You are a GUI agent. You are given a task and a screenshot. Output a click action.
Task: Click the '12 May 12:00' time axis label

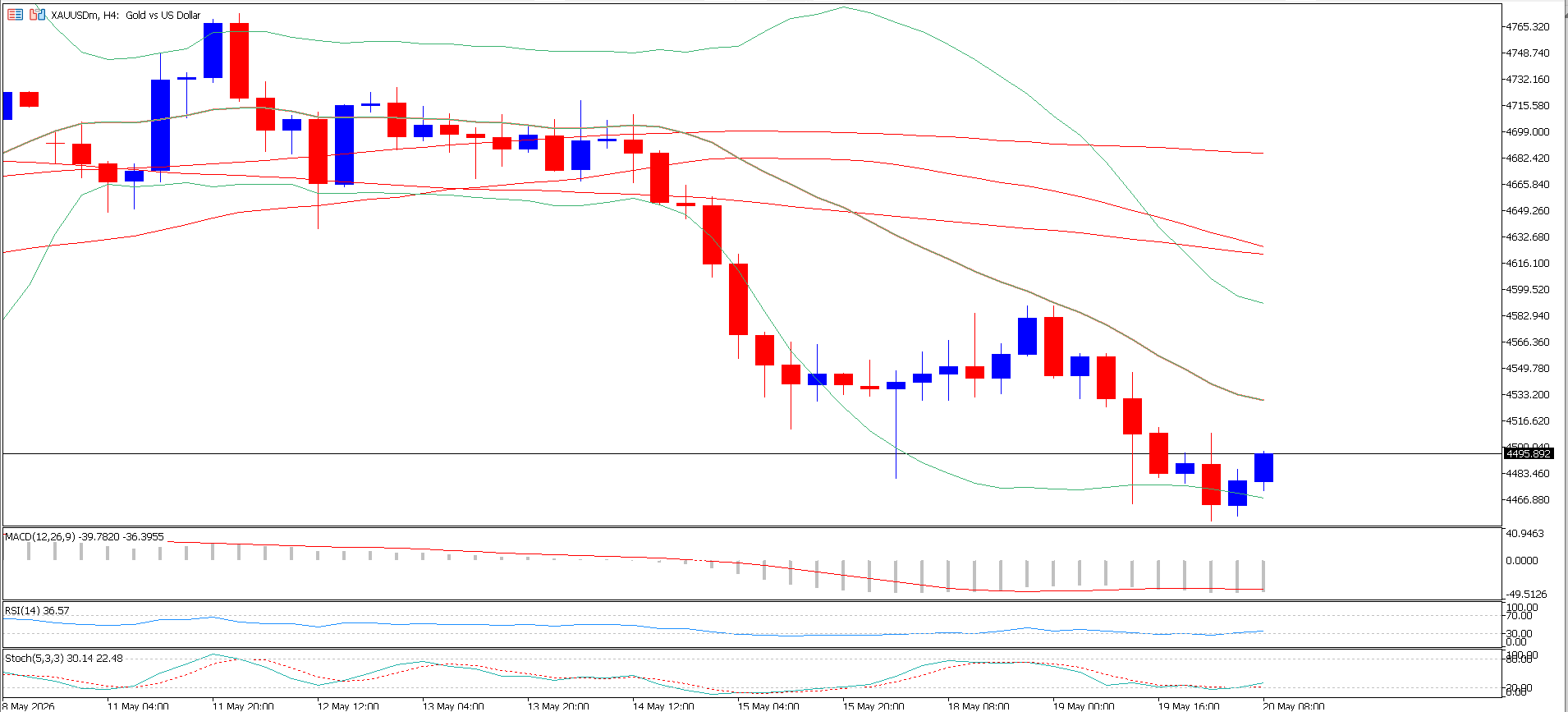pyautogui.click(x=348, y=706)
